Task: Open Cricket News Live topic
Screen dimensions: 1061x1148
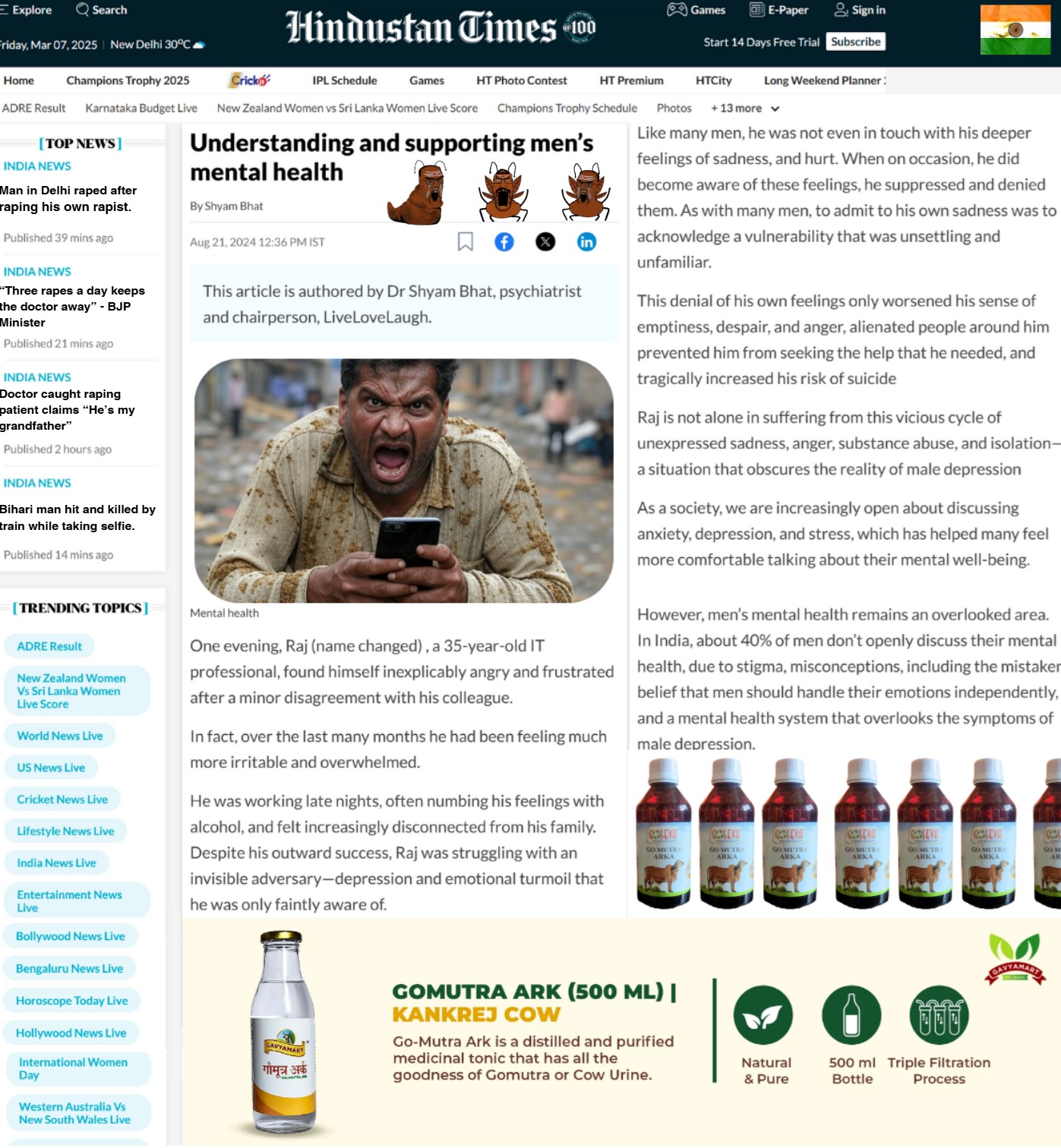Action: click(x=62, y=799)
